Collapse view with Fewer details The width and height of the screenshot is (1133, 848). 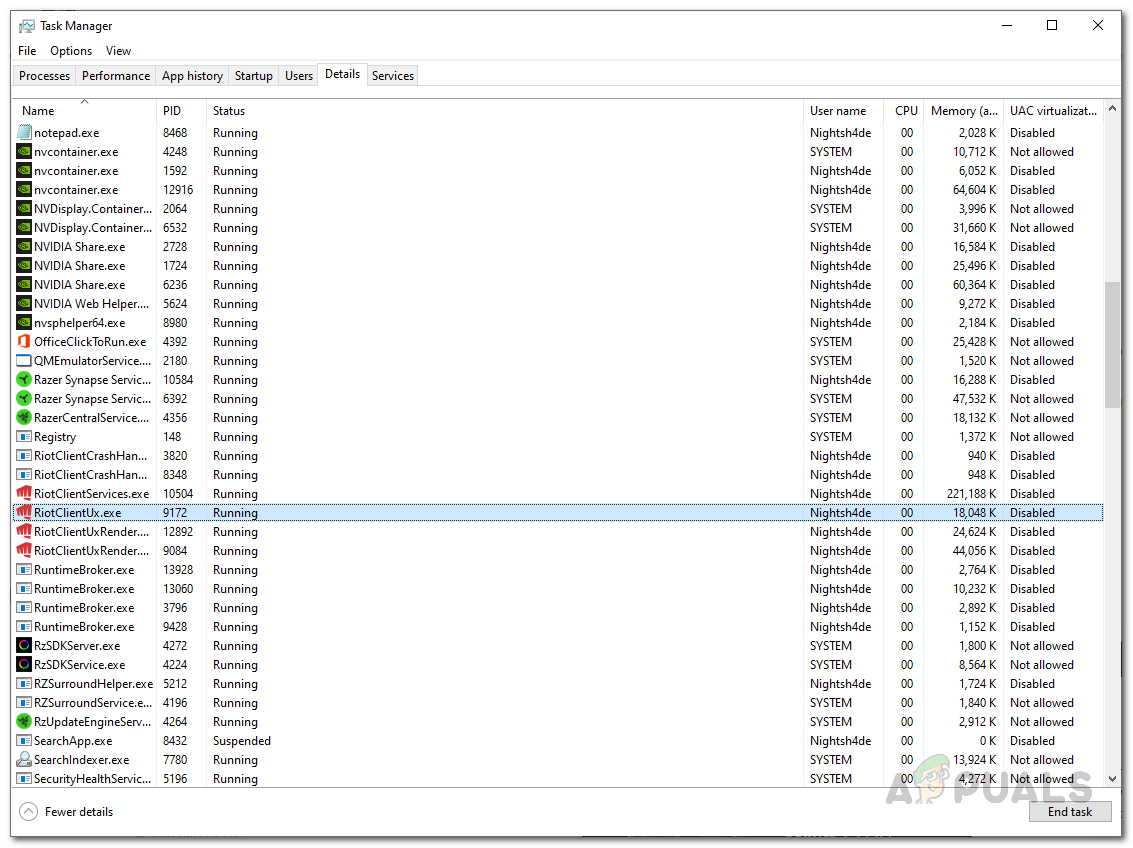[66, 812]
